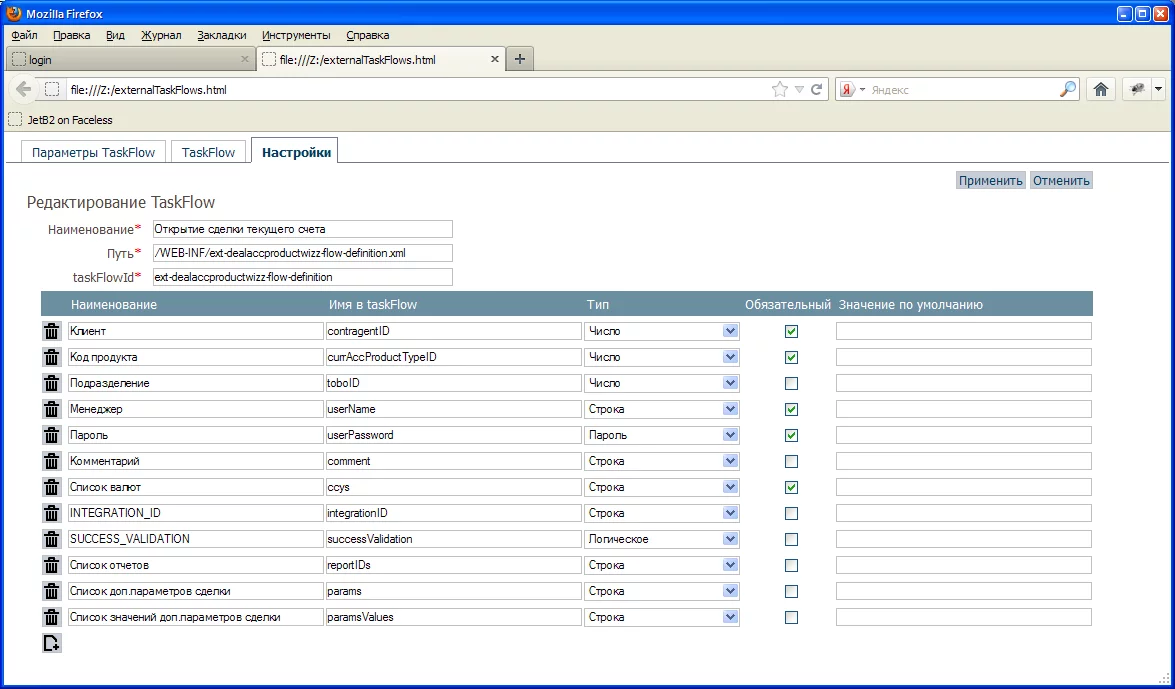Uncheck Обязательный for Клиент
Viewport: 1175px width, 689px height.
[791, 331]
